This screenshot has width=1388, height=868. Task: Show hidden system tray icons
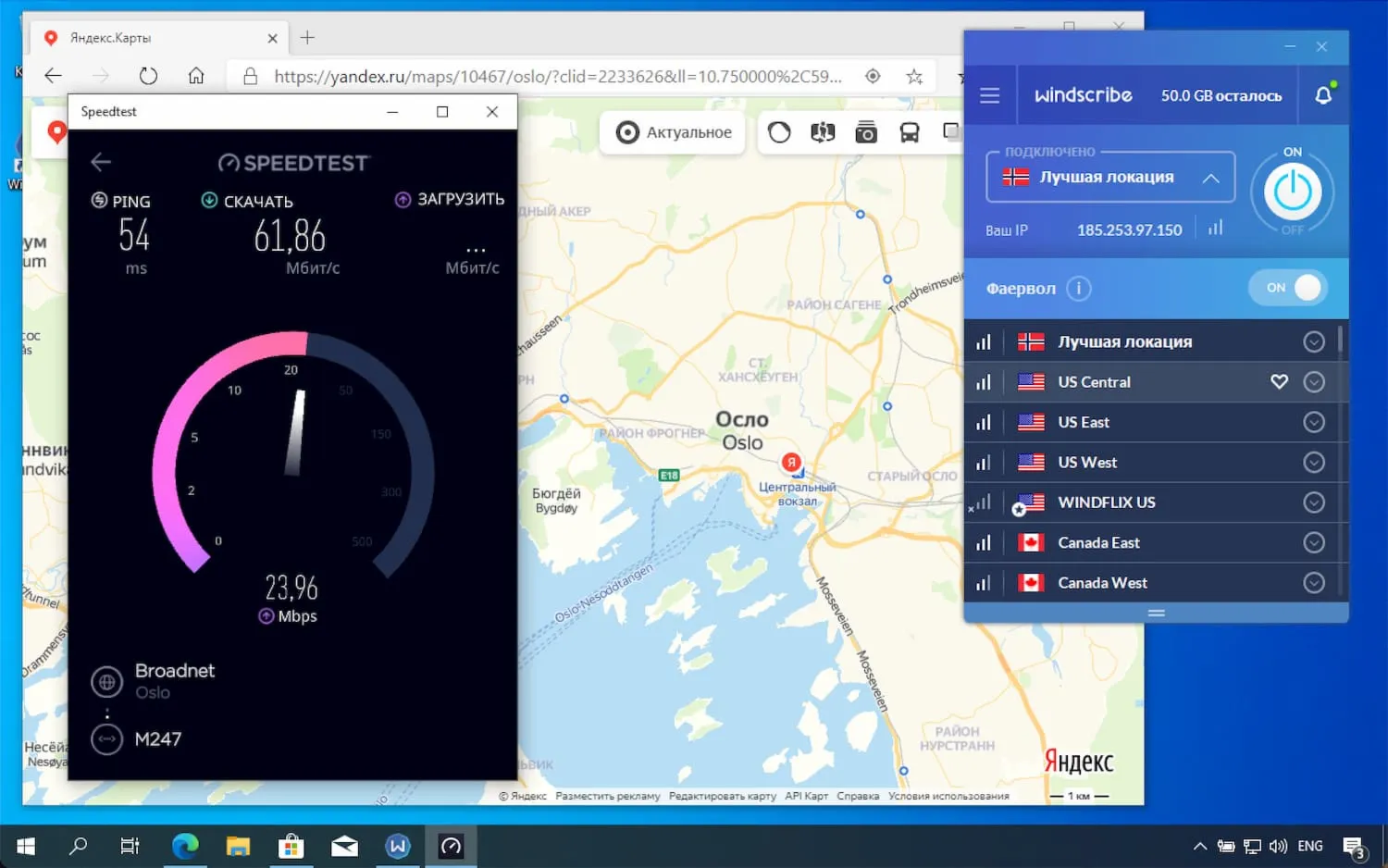[1200, 846]
